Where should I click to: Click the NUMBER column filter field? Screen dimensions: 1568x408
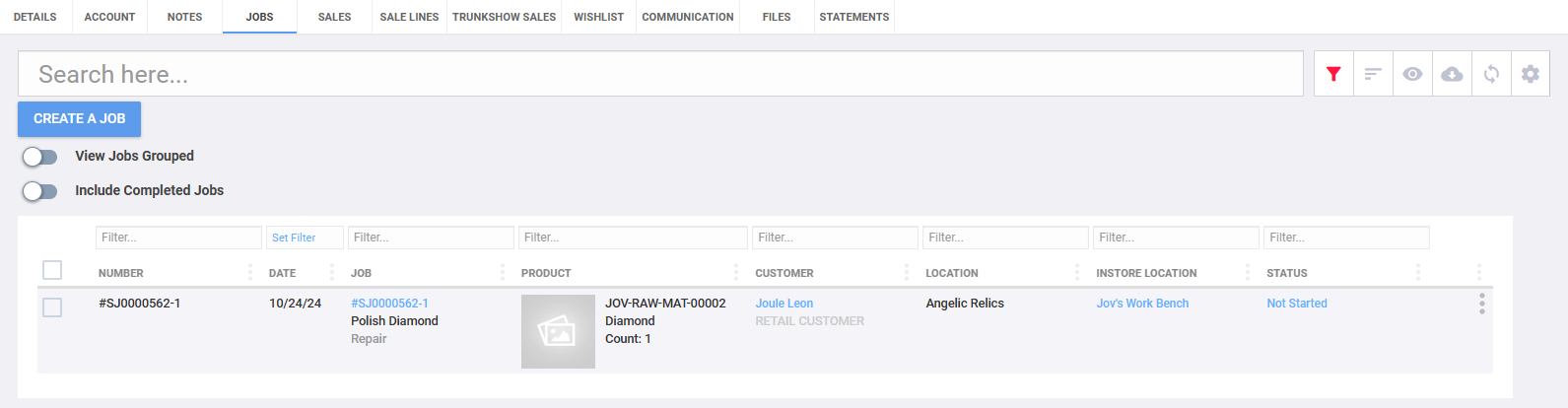178,238
